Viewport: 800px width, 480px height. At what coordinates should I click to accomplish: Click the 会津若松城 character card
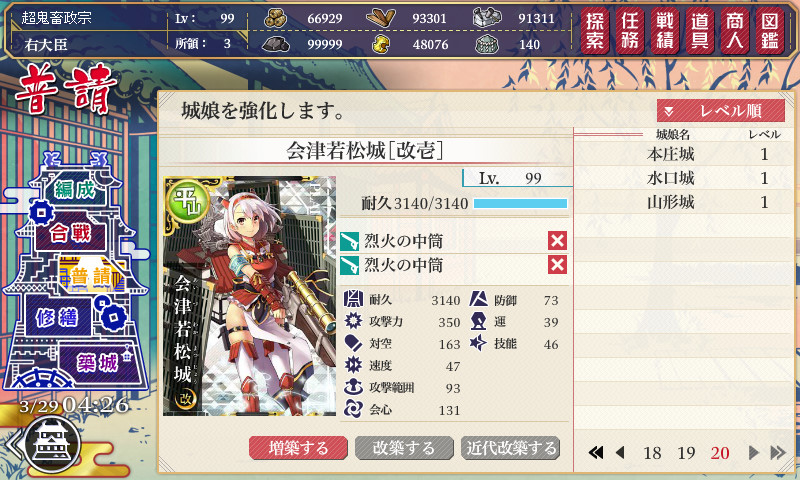click(x=249, y=296)
